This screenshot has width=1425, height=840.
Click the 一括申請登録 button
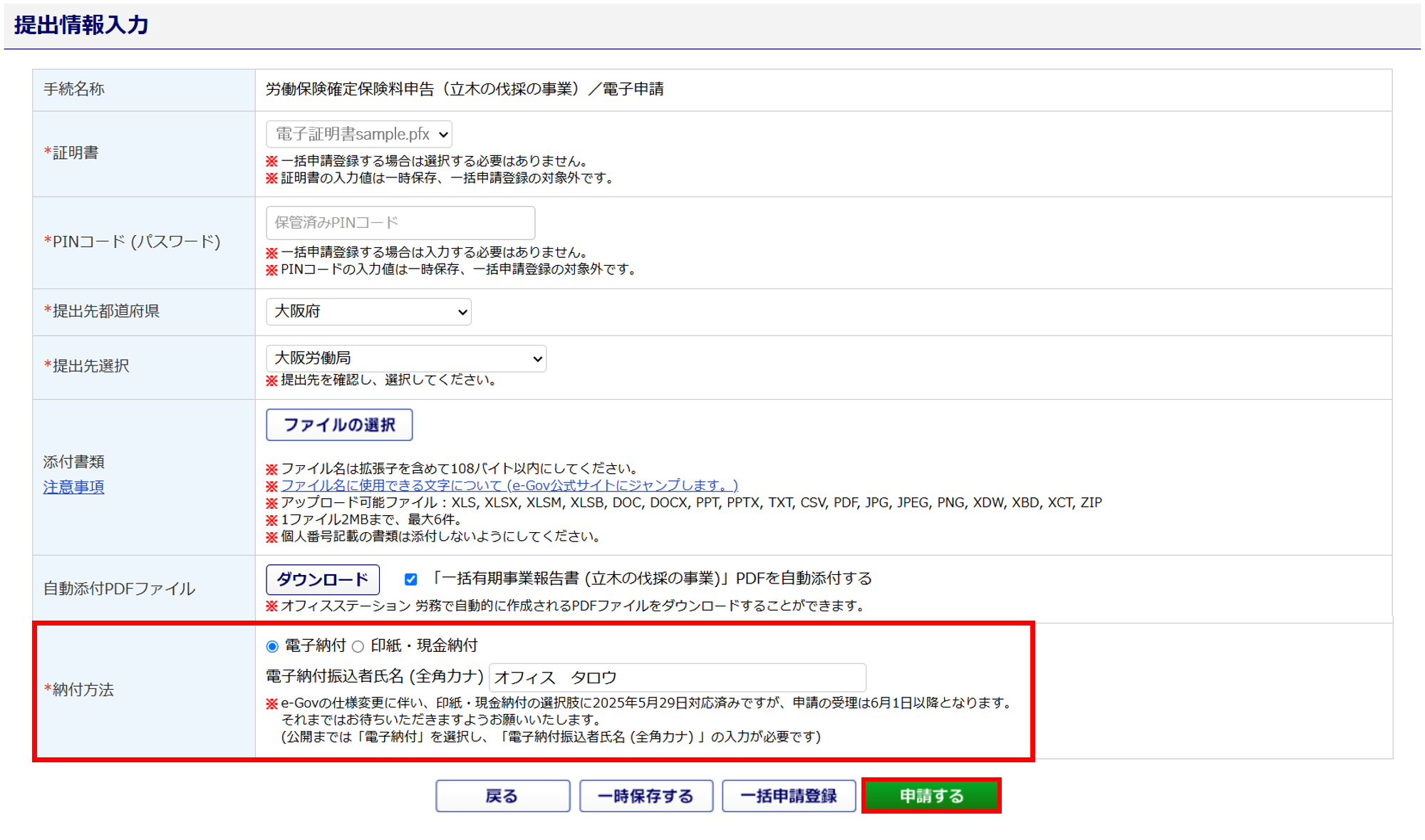[x=788, y=796]
